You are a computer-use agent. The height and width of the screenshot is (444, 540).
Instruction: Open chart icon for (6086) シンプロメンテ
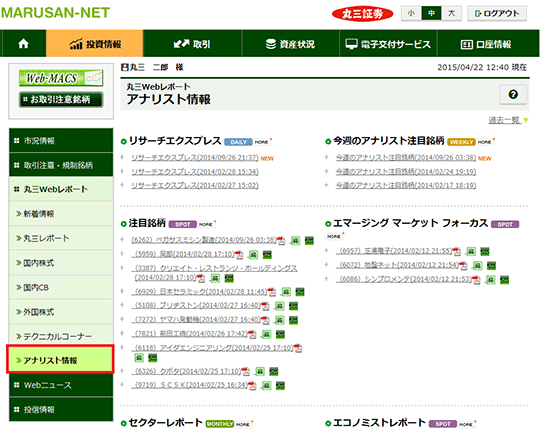(x=505, y=279)
